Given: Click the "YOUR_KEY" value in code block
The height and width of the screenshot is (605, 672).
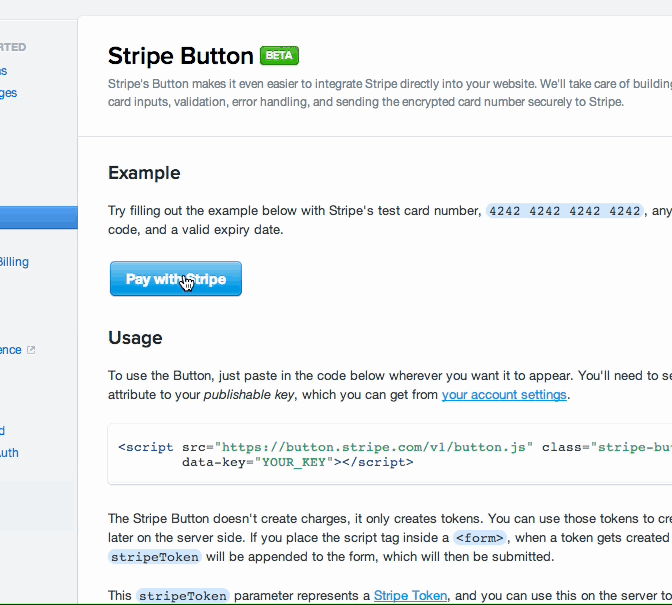Looking at the screenshot, I should click(x=294, y=462).
